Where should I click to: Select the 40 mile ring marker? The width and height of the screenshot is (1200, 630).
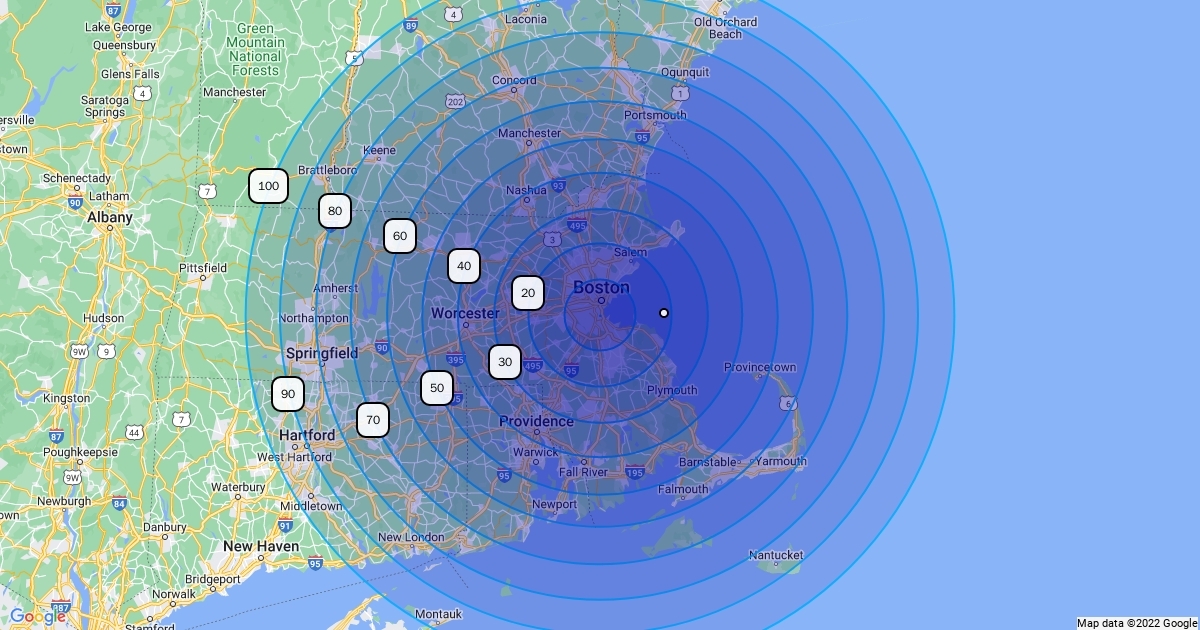coord(464,266)
